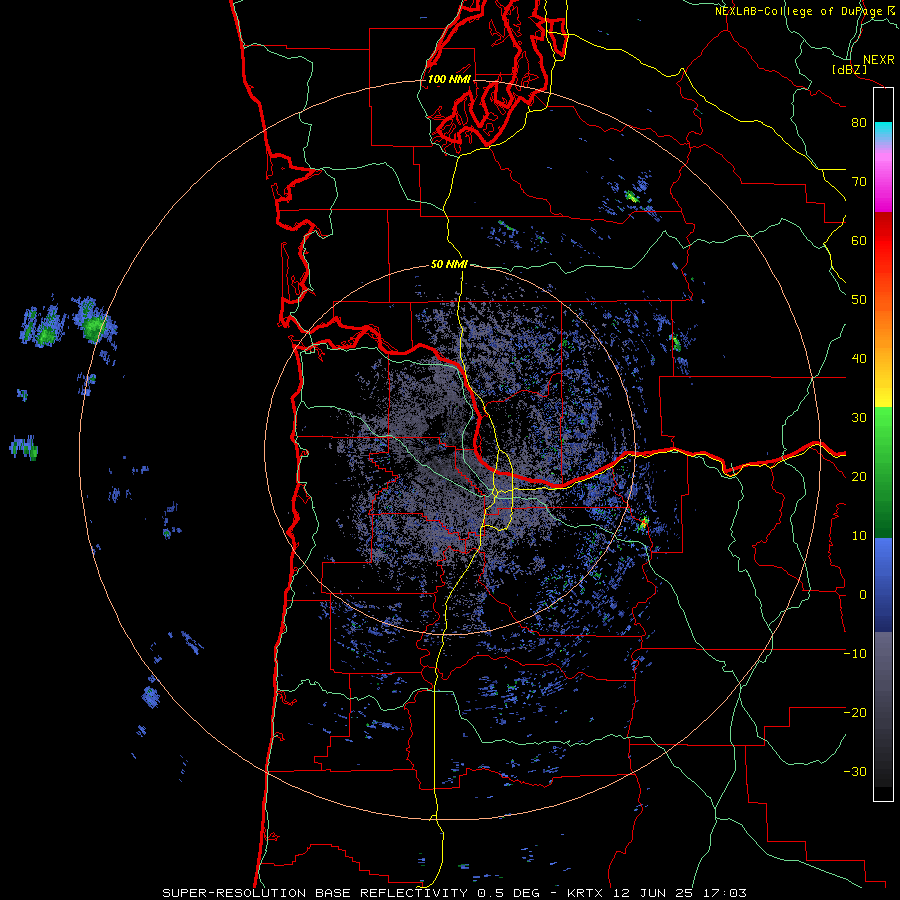Click the NEXLAB-College of DuPage credit text
900x900 pixels.
806,11
